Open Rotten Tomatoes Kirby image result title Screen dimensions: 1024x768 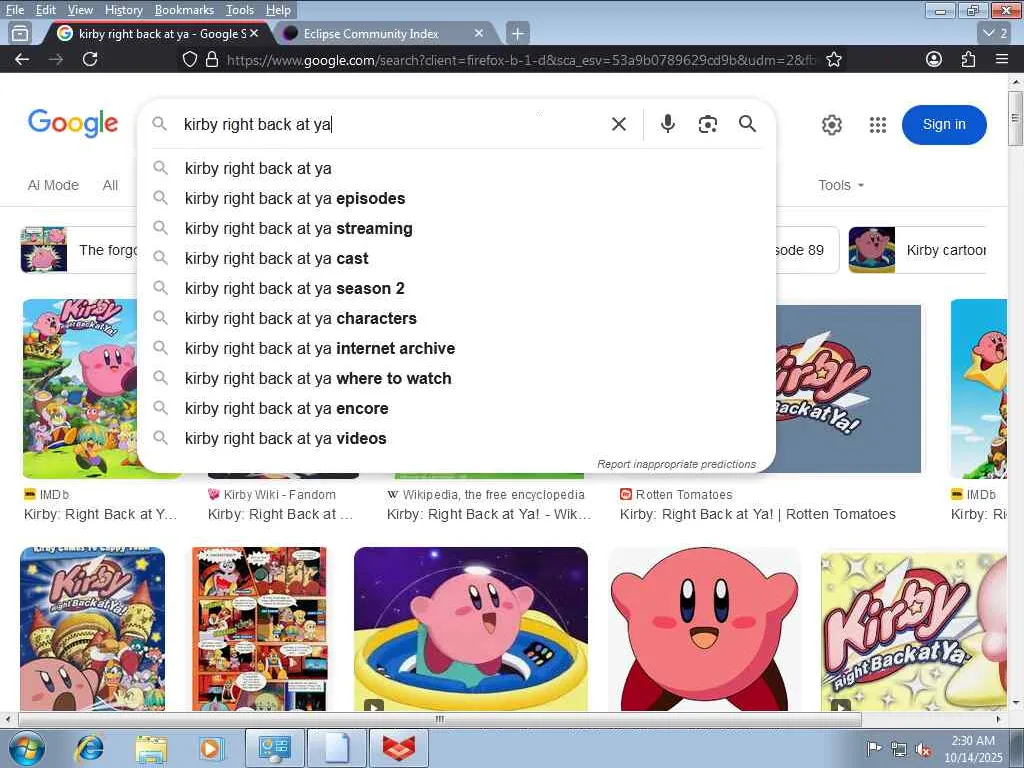tap(758, 515)
